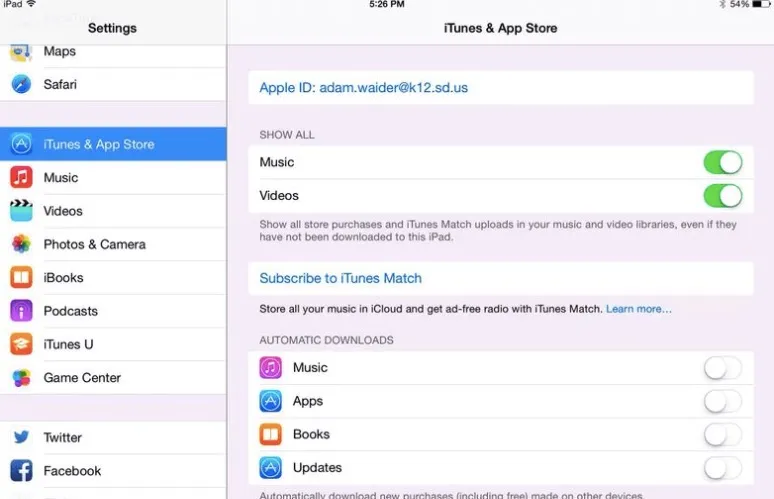This screenshot has height=499, width=774.
Task: Open Videos settings in sidebar
Action: [113, 211]
